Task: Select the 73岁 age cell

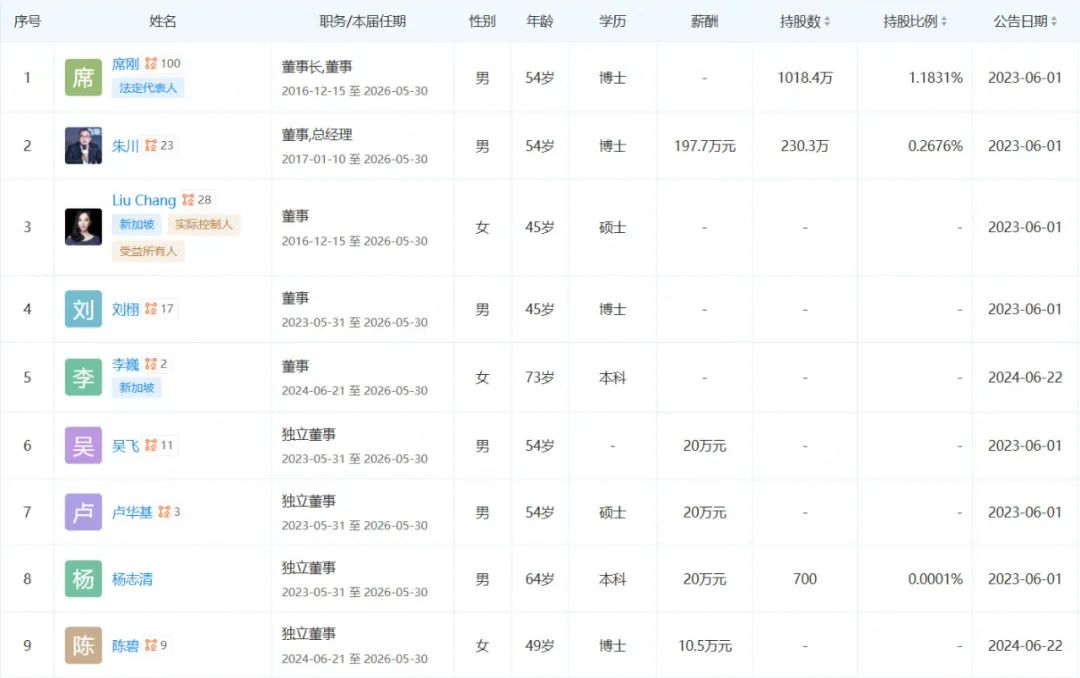Action: (x=539, y=378)
